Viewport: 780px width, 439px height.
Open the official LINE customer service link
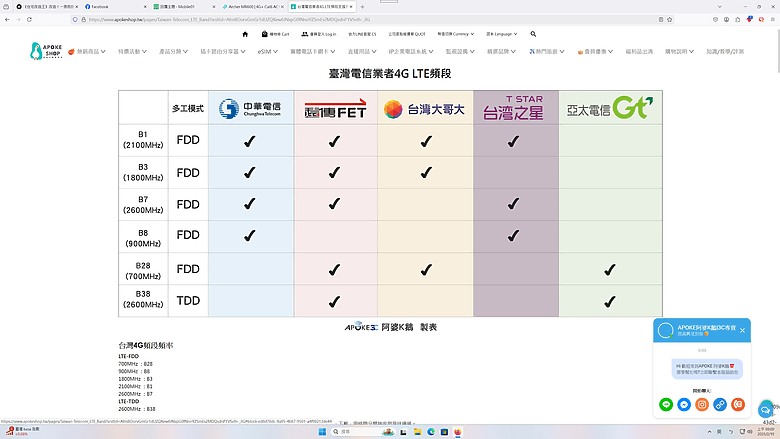coord(362,34)
